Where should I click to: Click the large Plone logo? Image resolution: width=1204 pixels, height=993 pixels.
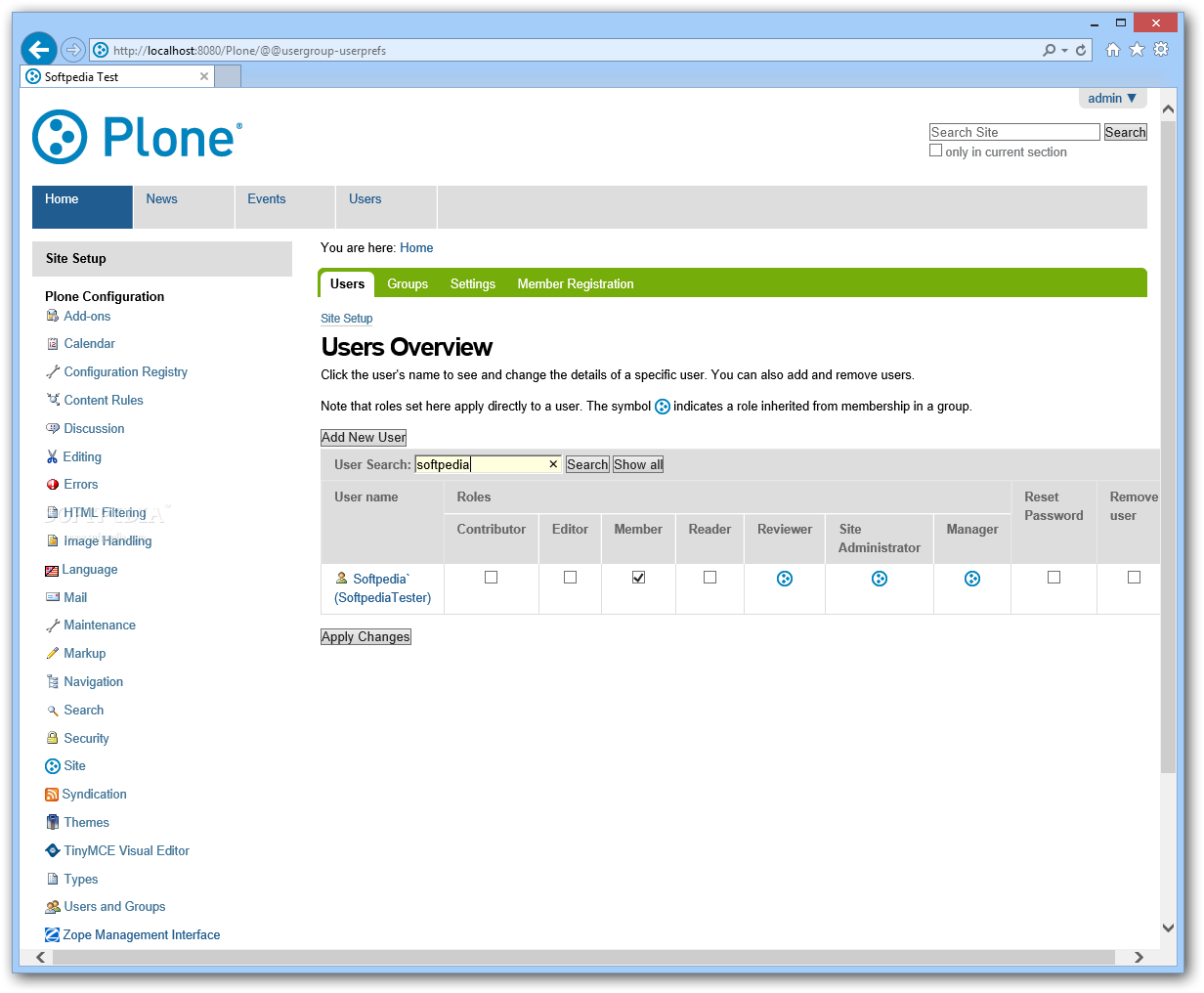click(137, 137)
